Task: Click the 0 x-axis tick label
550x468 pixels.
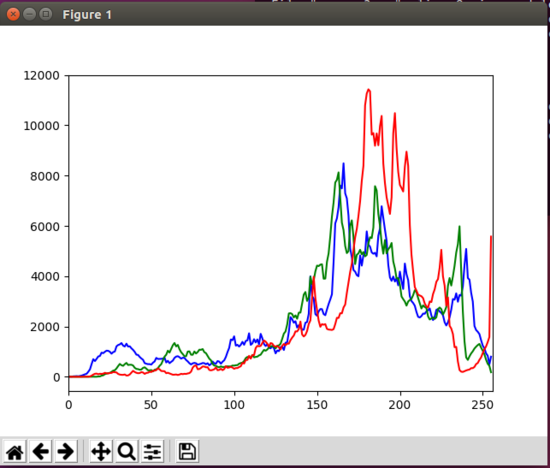Action: pos(69,405)
